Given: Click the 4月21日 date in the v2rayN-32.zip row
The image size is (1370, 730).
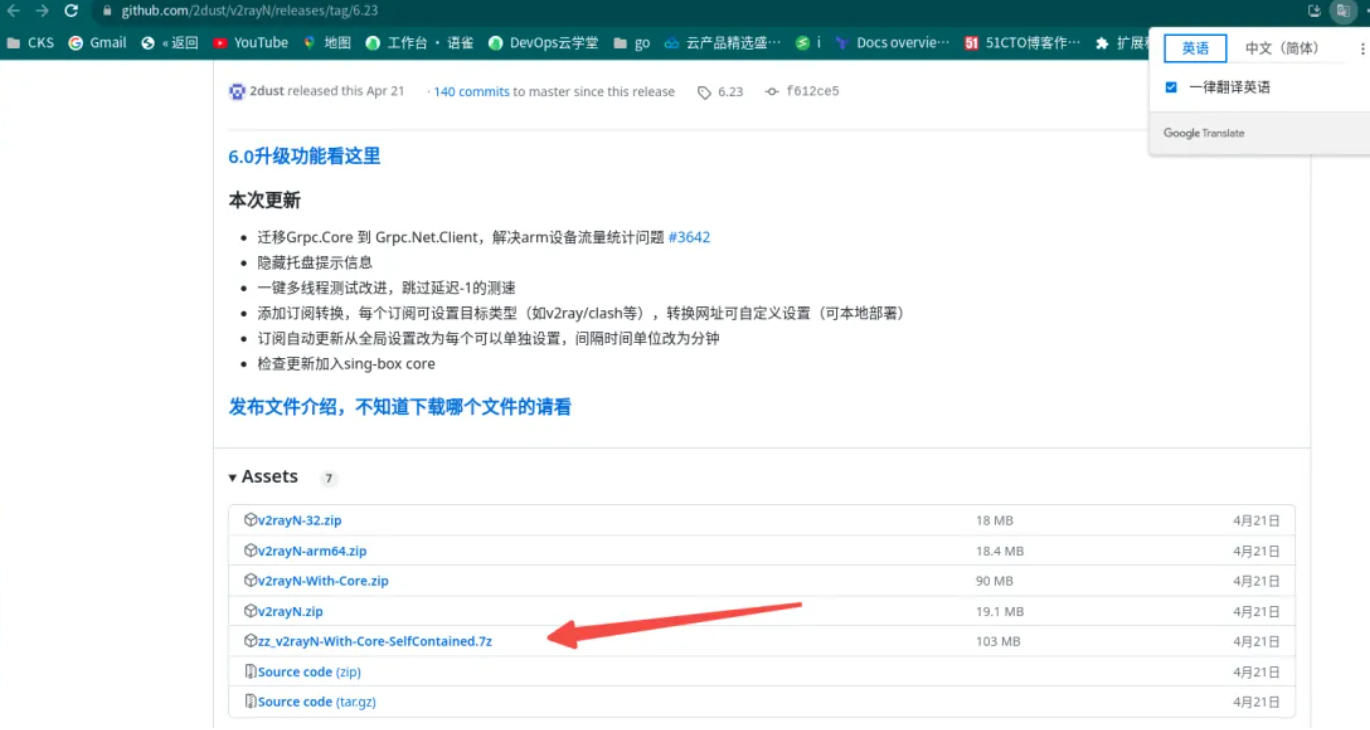Looking at the screenshot, I should tap(1256, 521).
